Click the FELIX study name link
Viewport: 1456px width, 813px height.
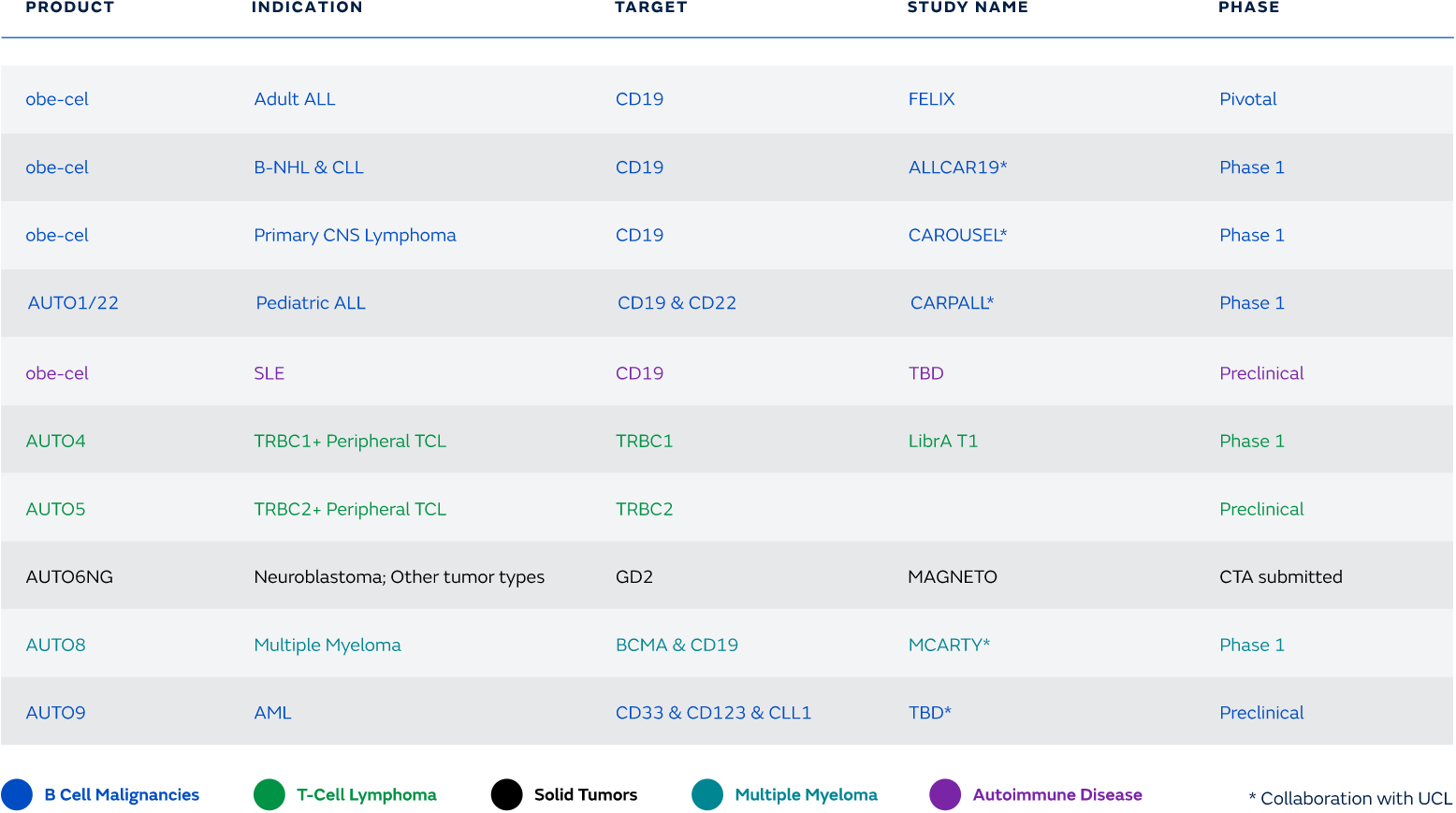pyautogui.click(x=931, y=98)
